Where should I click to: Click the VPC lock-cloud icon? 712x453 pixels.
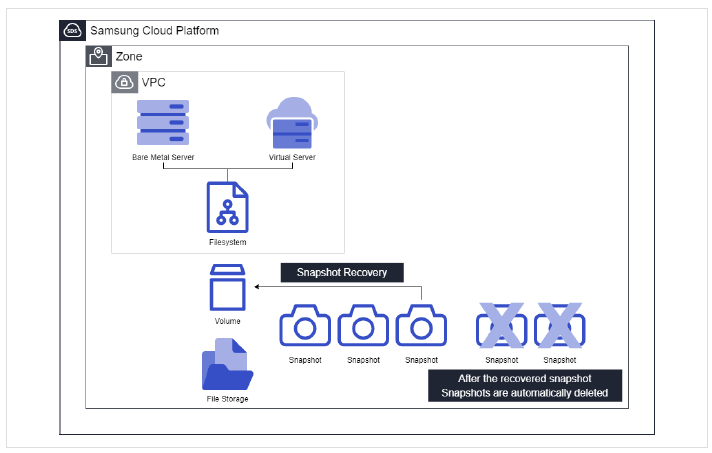tap(124, 82)
